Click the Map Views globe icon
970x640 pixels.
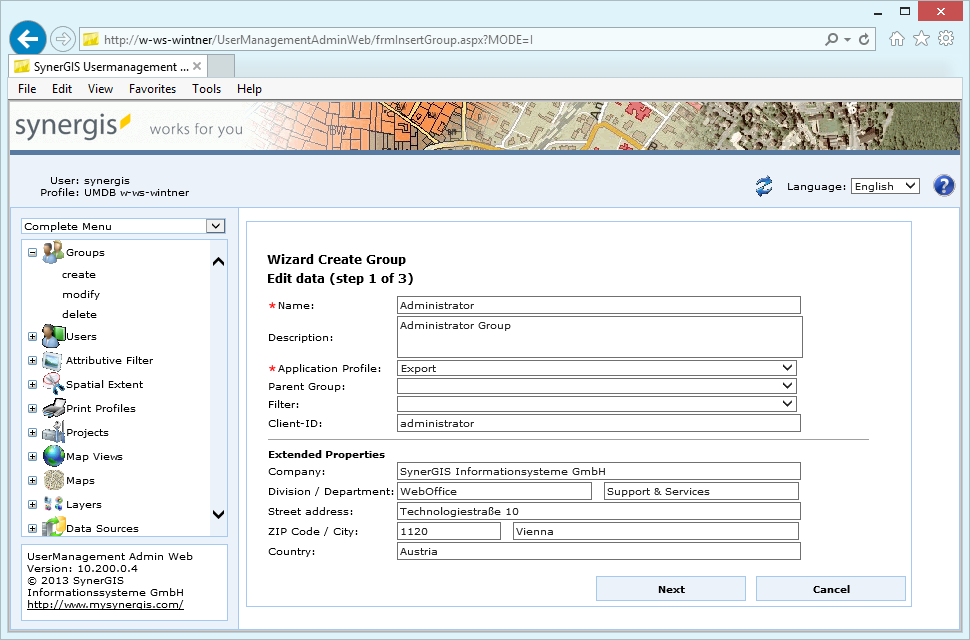point(53,457)
